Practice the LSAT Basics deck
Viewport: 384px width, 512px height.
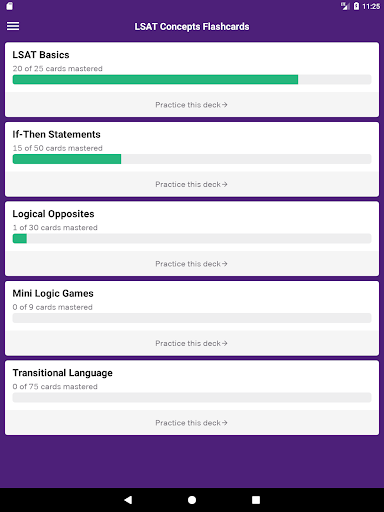(192, 105)
